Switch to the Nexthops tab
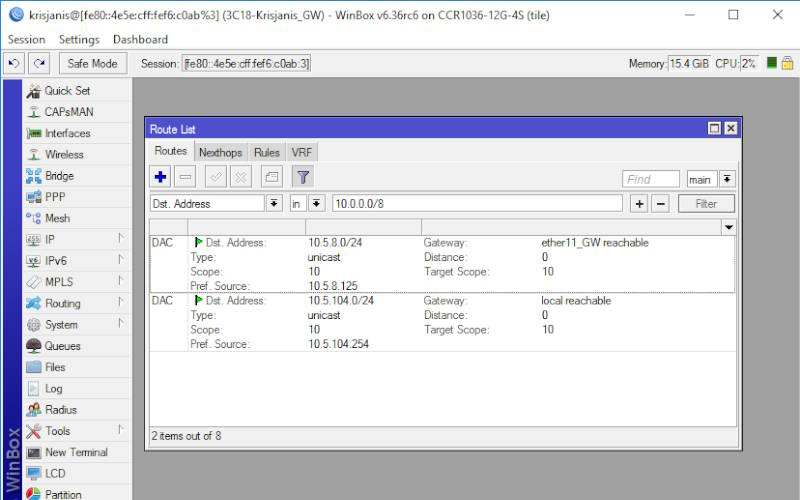800x500 pixels. point(220,153)
